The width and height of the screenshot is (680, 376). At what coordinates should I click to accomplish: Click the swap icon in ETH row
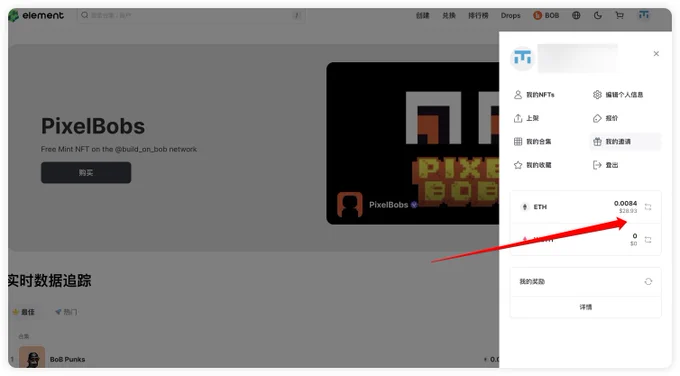coord(648,207)
